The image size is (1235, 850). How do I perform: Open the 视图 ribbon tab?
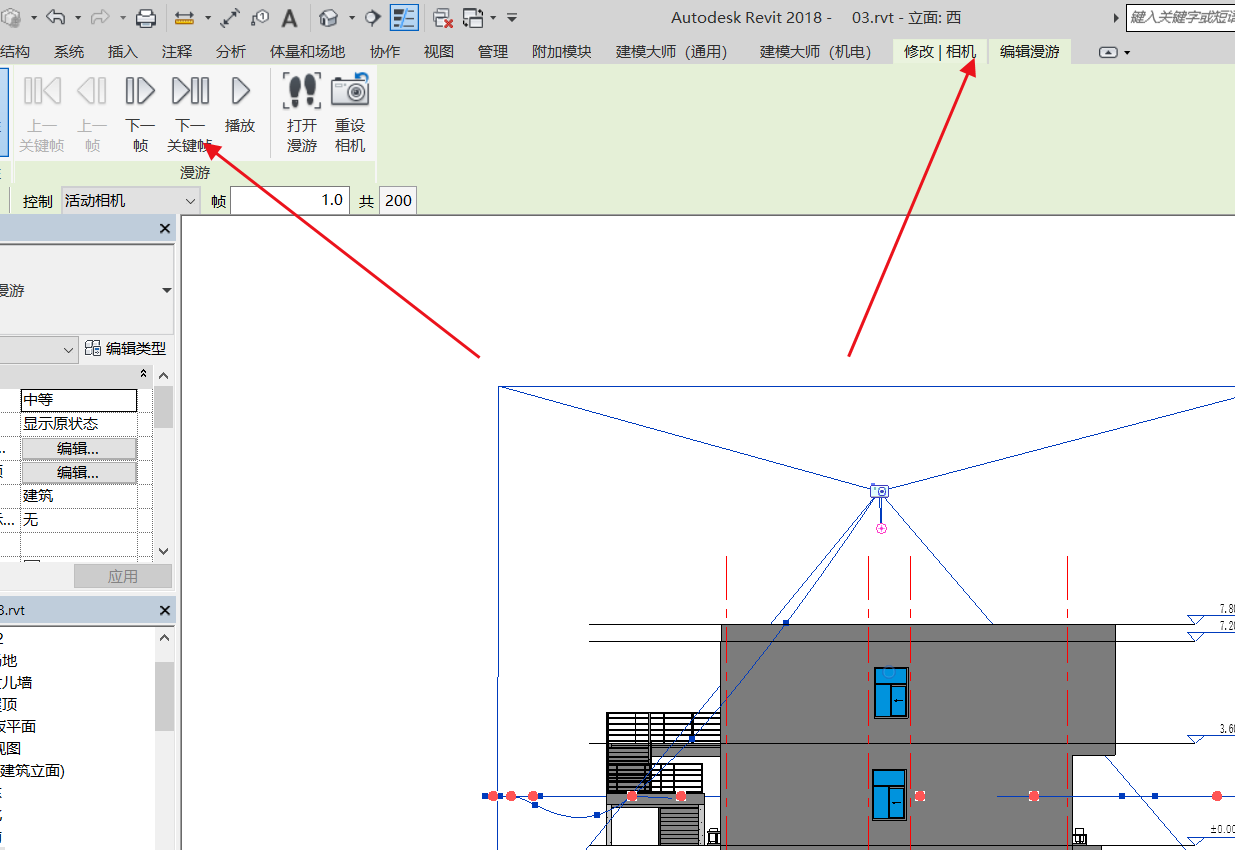(439, 52)
